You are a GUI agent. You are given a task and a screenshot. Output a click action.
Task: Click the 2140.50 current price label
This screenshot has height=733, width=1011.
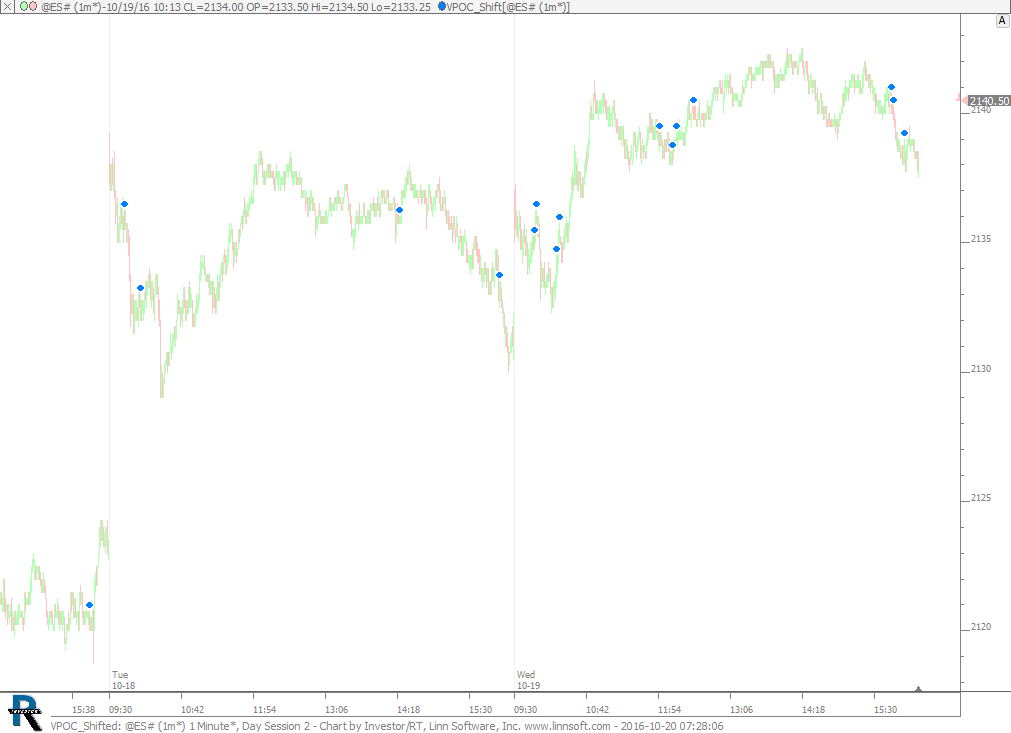(989, 101)
